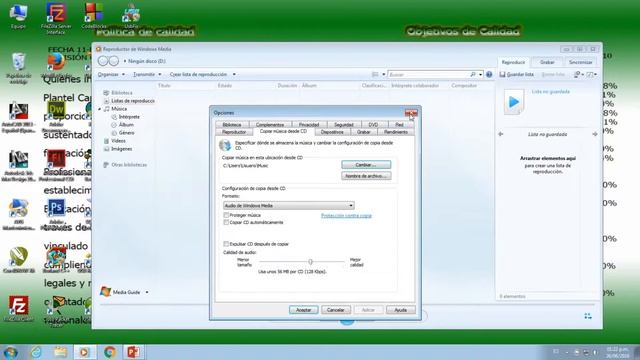
Task: Select Windows Media Player taskbar icon
Action: coord(84,352)
